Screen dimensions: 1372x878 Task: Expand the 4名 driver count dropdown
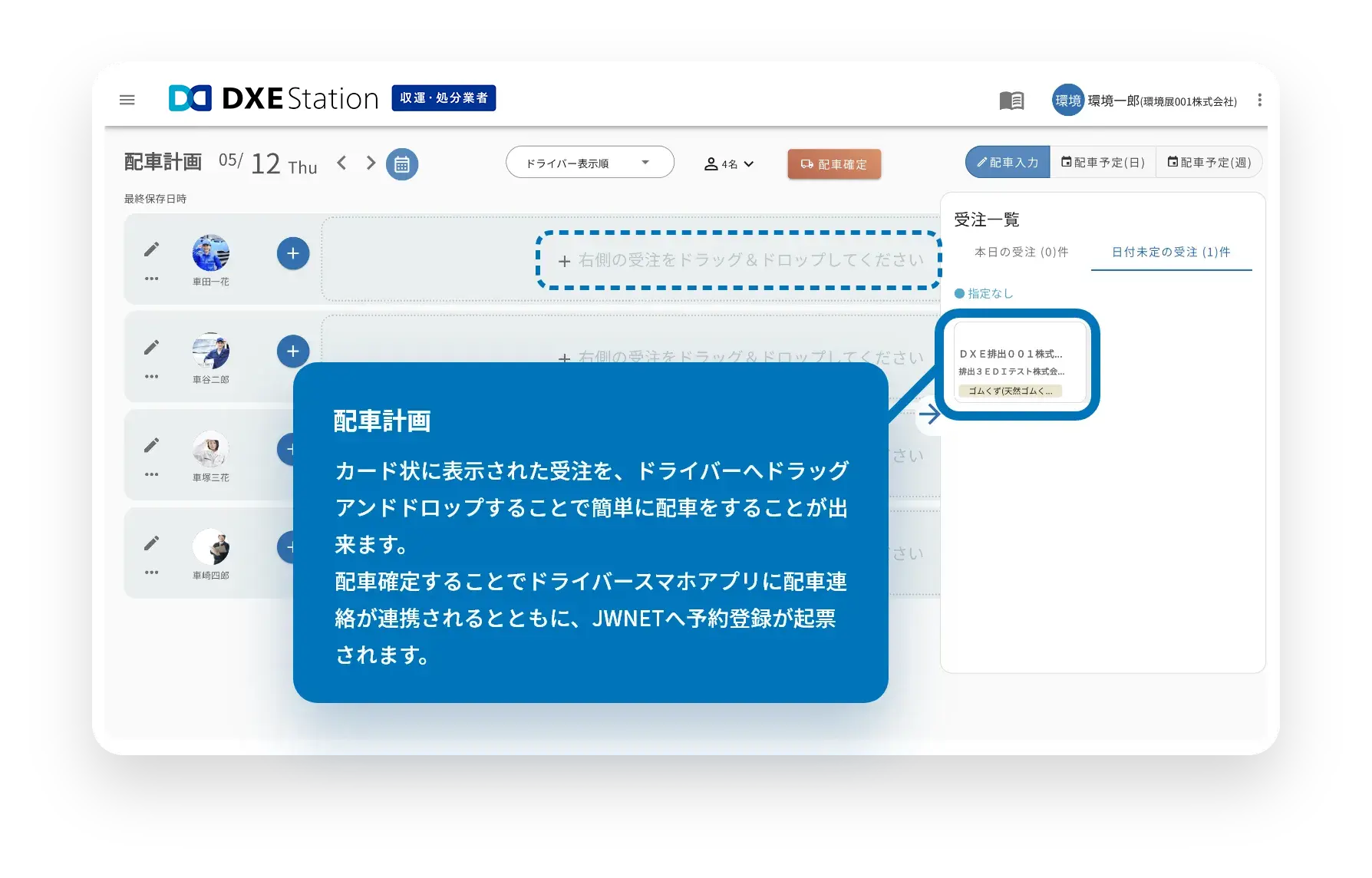tap(727, 163)
